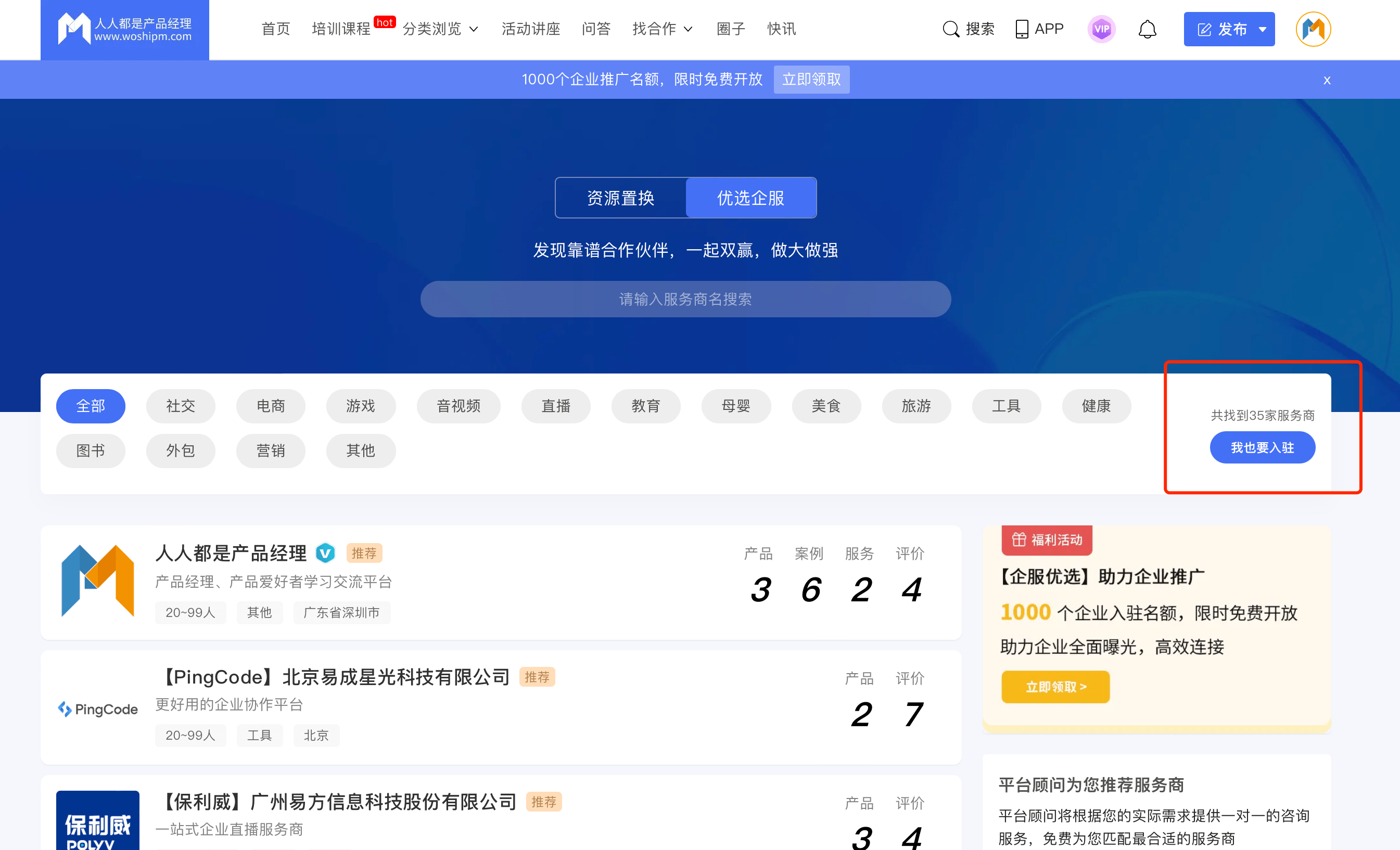Click the 广东省深圳市 location tag
Screen dimensions: 1400x850
click(x=341, y=613)
